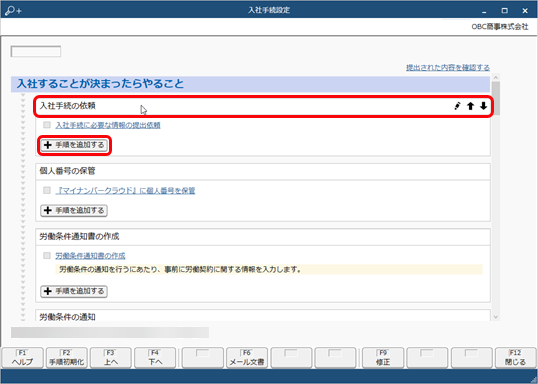The image size is (538, 384).
Task: Move 入社手続の依頼 up with the up-arrow icon
Action: [x=470, y=106]
